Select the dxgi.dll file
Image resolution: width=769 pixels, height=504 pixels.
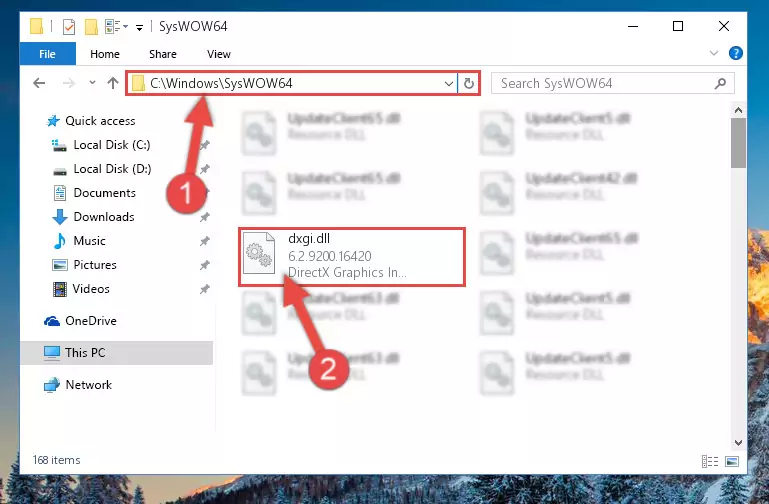pos(352,256)
